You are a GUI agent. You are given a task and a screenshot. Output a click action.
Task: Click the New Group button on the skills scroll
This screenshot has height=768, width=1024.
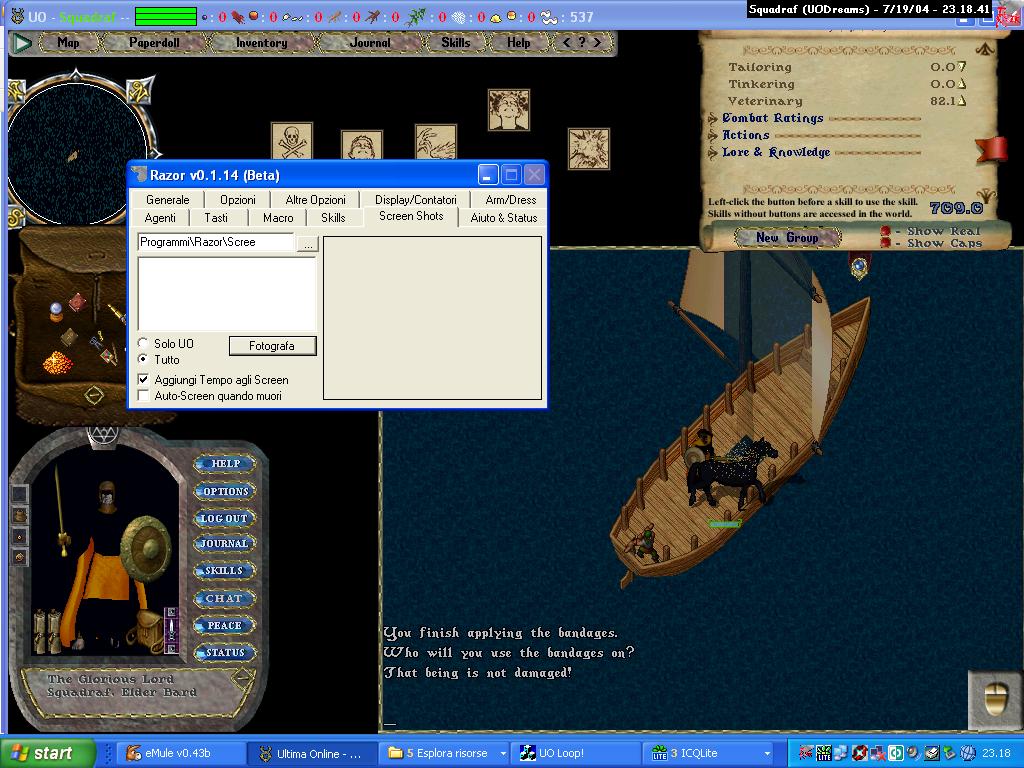[787, 238]
